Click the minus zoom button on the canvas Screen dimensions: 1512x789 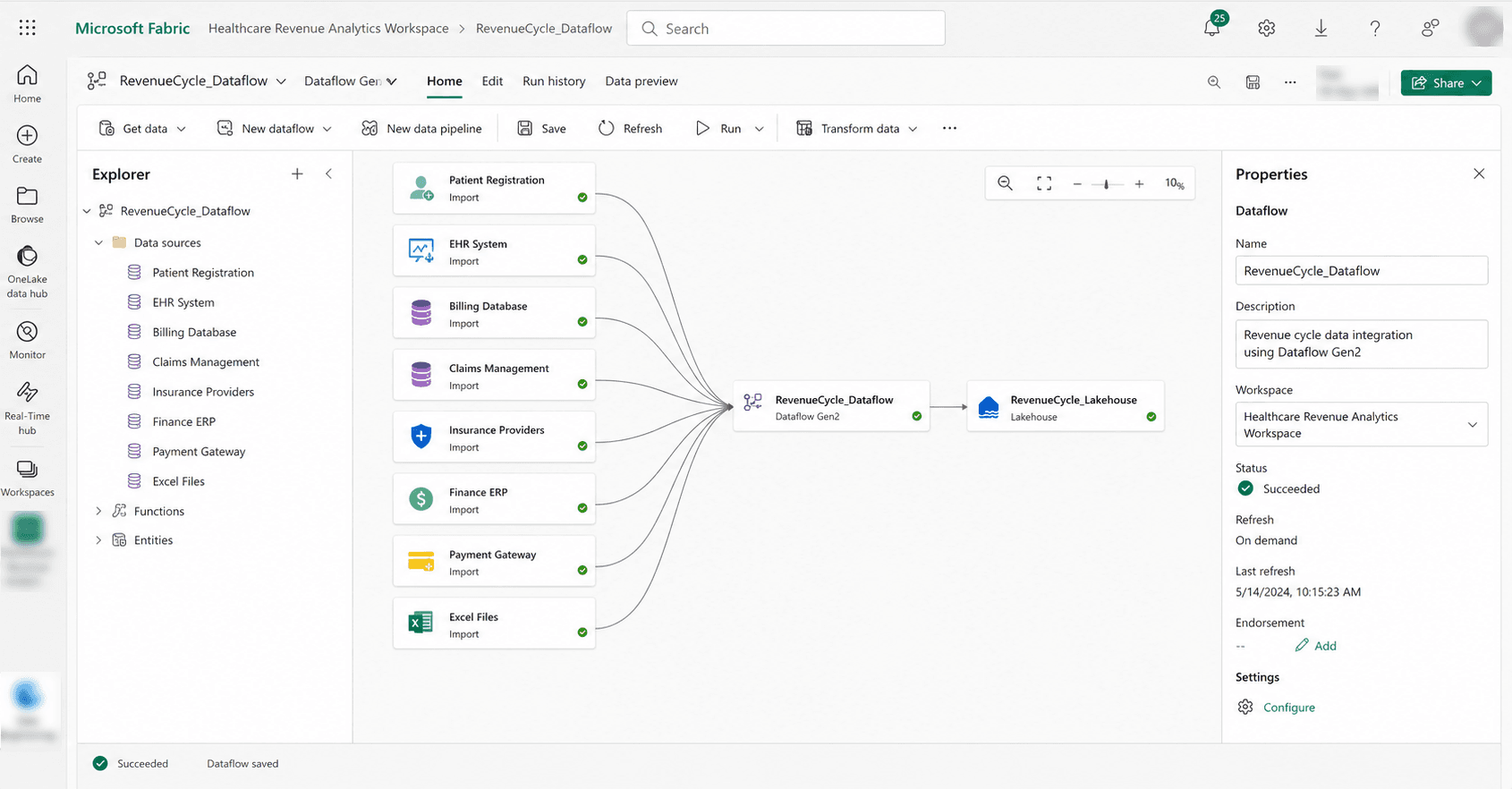tap(1077, 184)
